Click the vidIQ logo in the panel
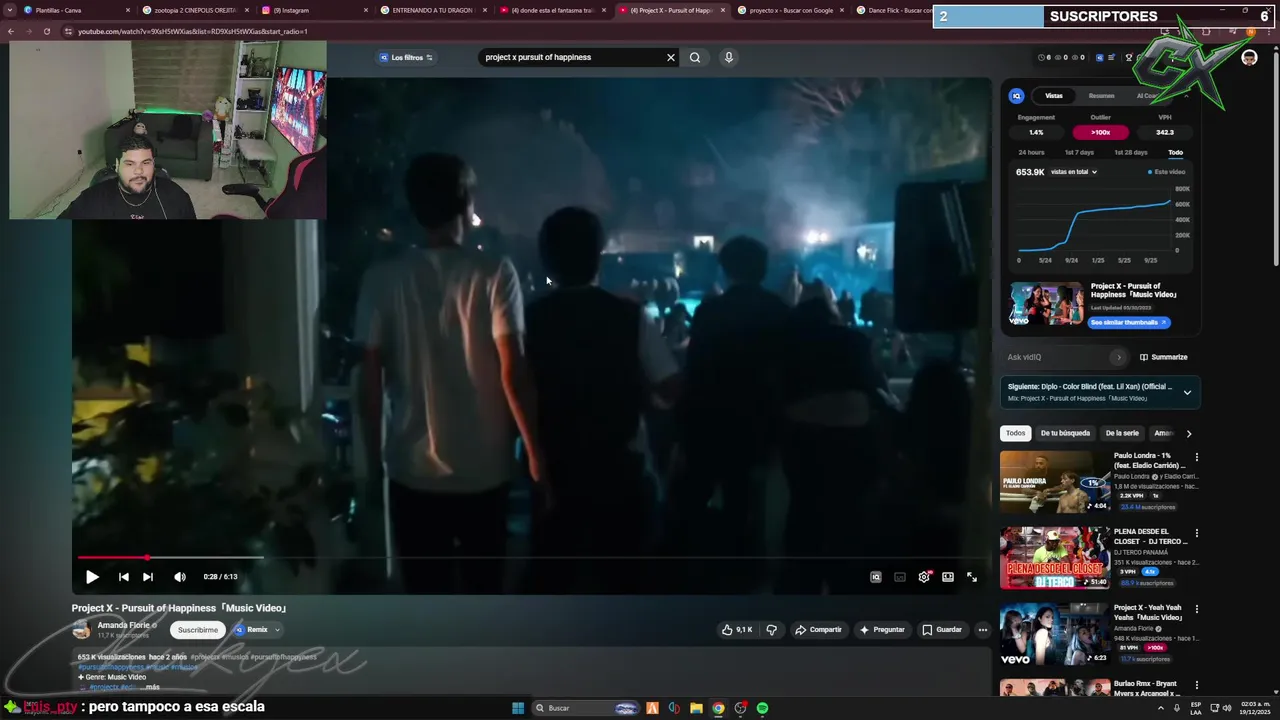The width and height of the screenshot is (1280, 720). pyautogui.click(x=1017, y=96)
